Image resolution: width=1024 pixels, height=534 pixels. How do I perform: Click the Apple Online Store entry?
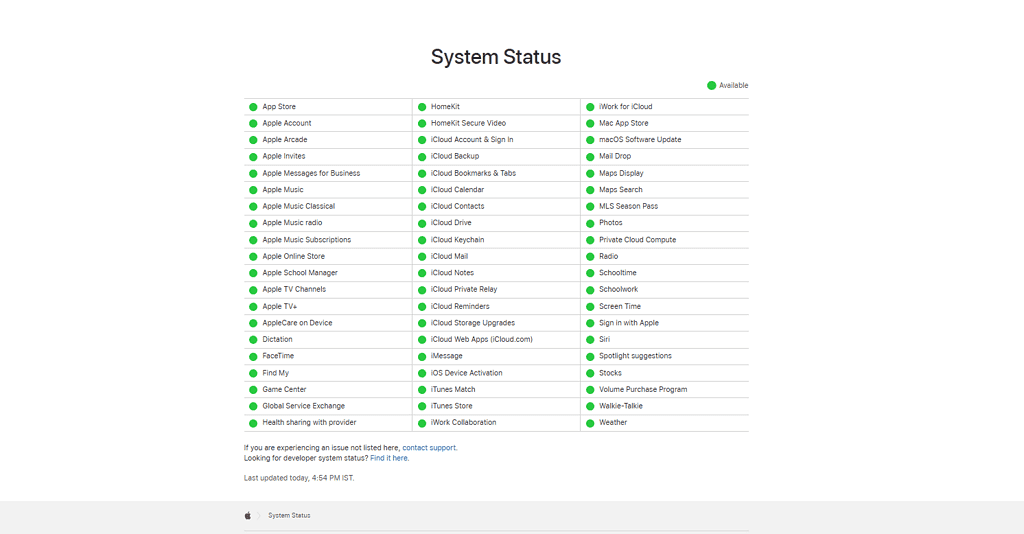[293, 256]
